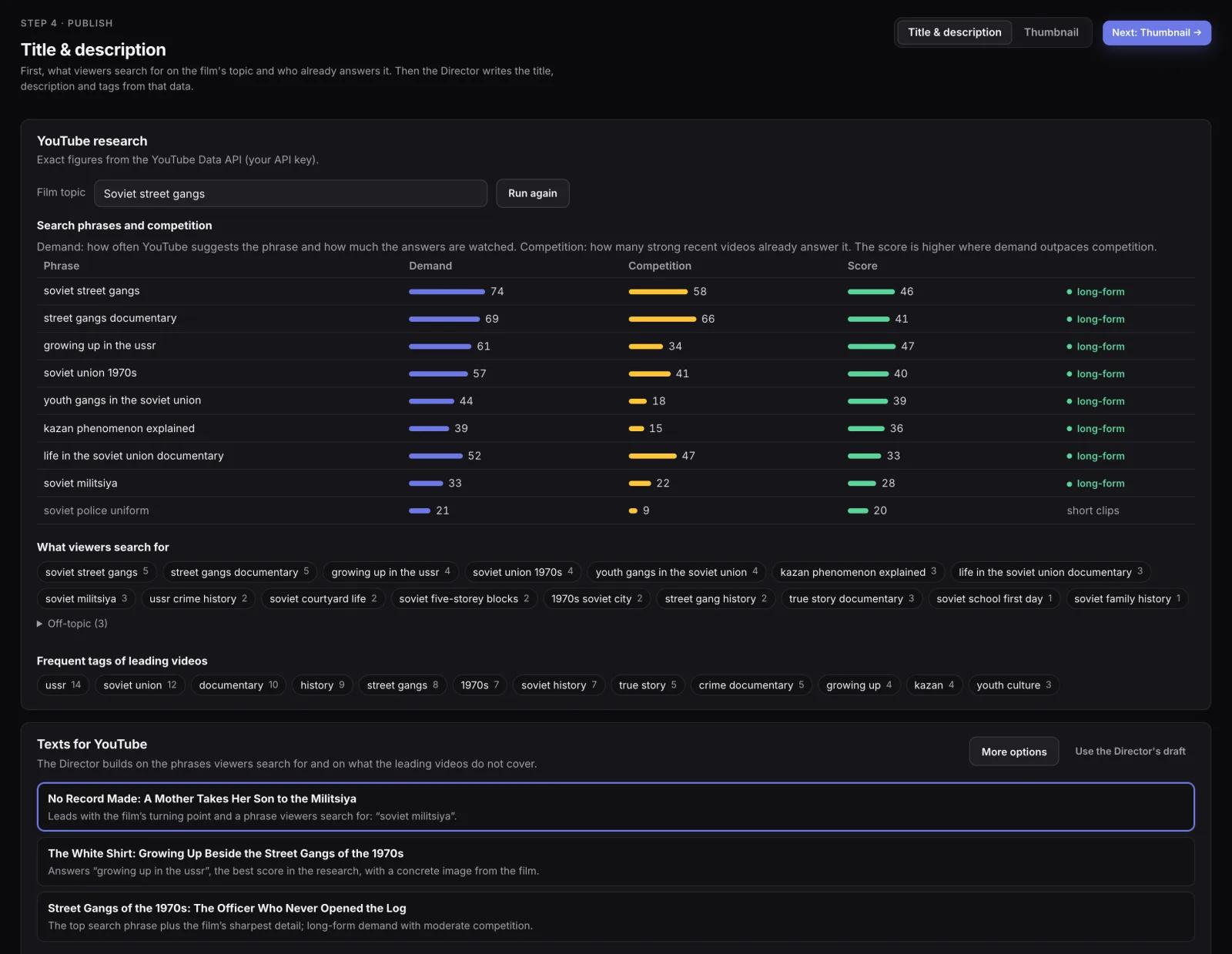Click the 'soviet family history' chip
1232x954 pixels.
tap(1127, 598)
